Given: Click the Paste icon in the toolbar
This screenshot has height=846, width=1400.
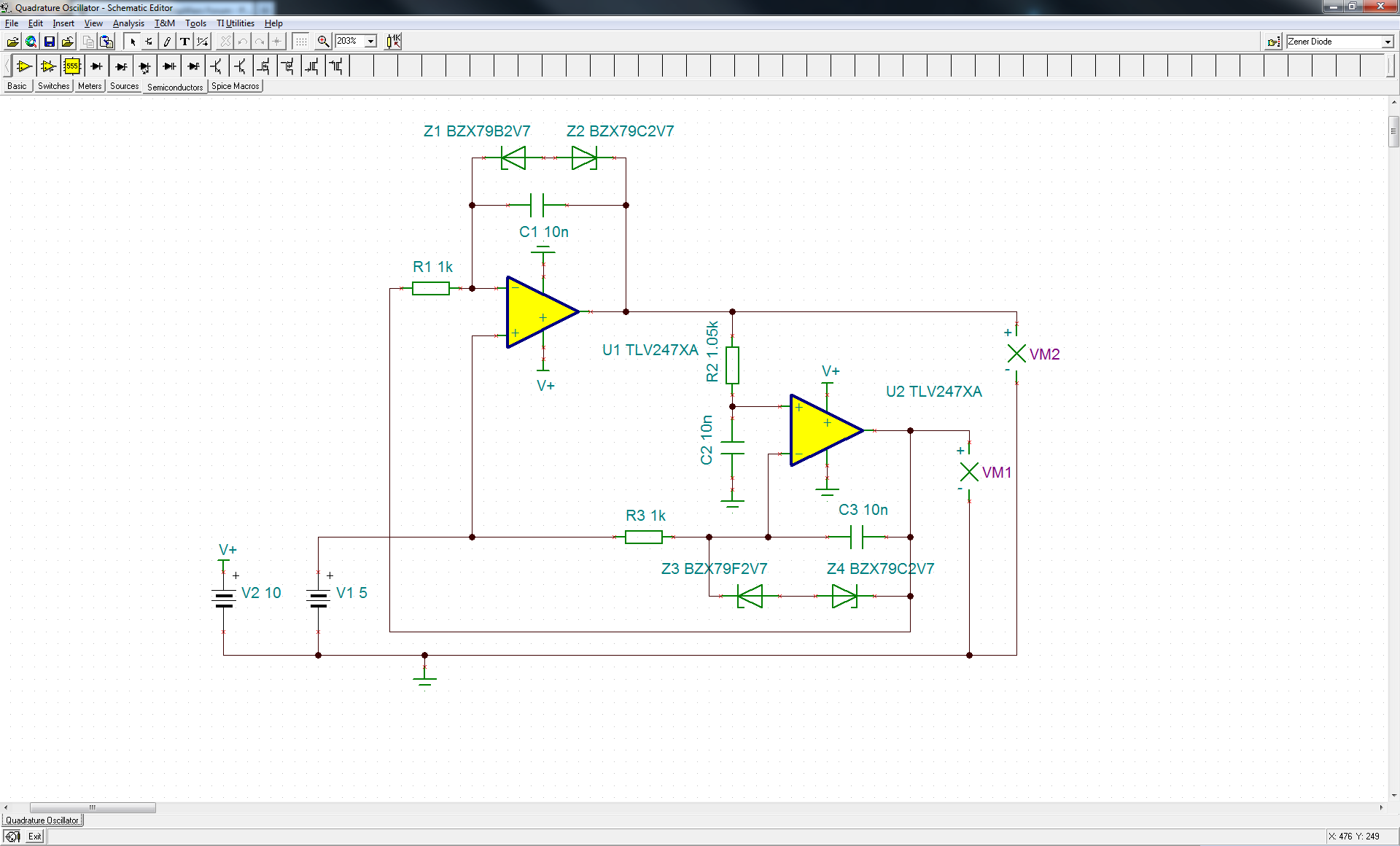Looking at the screenshot, I should click(x=106, y=42).
